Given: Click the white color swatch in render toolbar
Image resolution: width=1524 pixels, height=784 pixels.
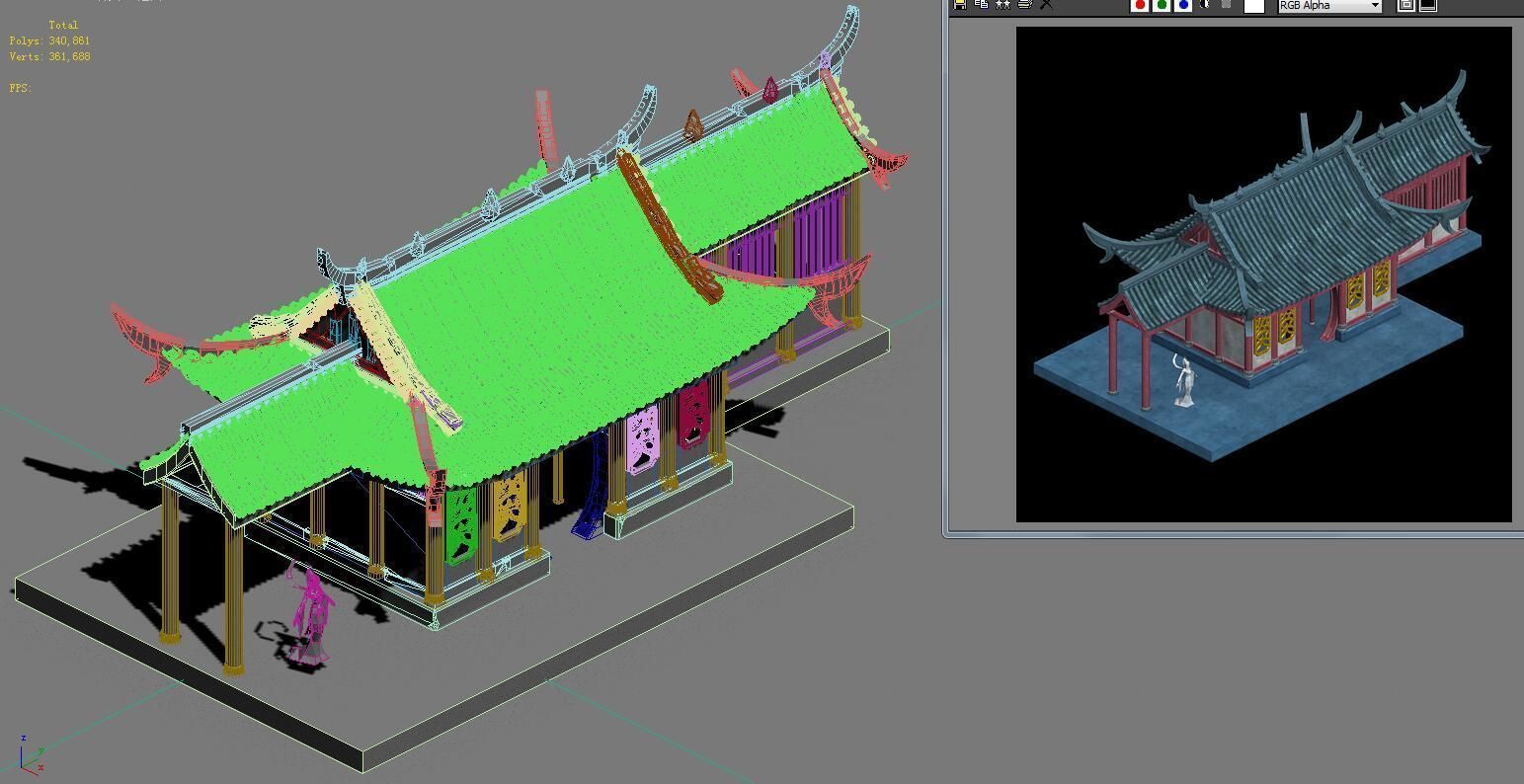Looking at the screenshot, I should pyautogui.click(x=1254, y=6).
